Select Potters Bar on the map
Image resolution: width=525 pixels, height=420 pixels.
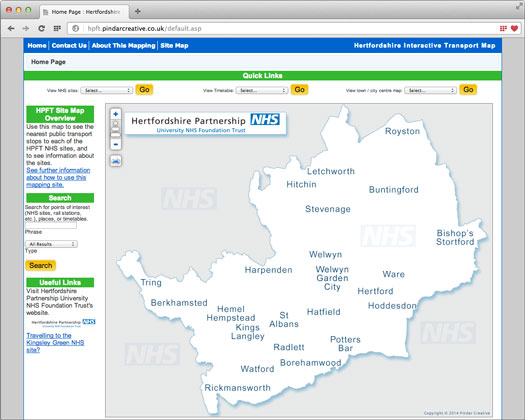coord(346,344)
